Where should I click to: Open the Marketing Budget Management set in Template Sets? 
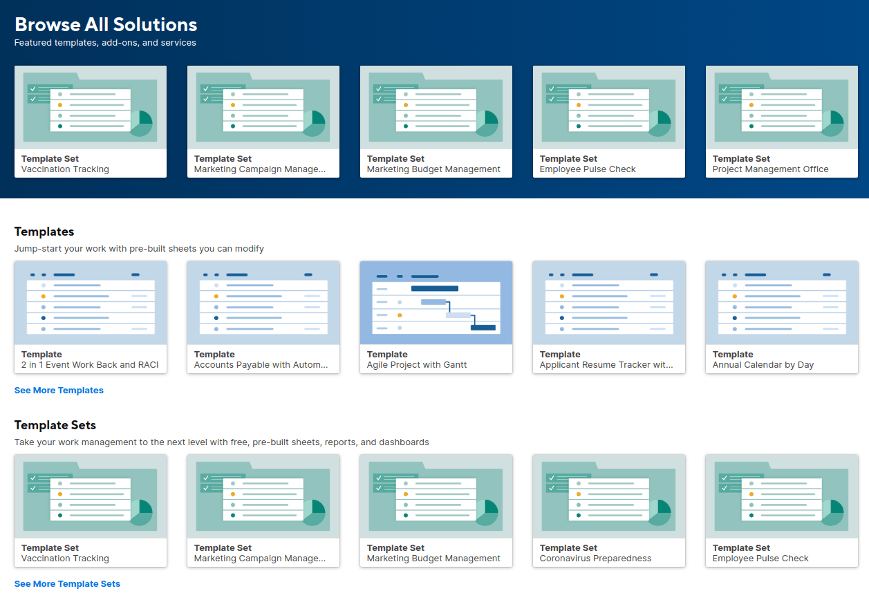[436, 508]
